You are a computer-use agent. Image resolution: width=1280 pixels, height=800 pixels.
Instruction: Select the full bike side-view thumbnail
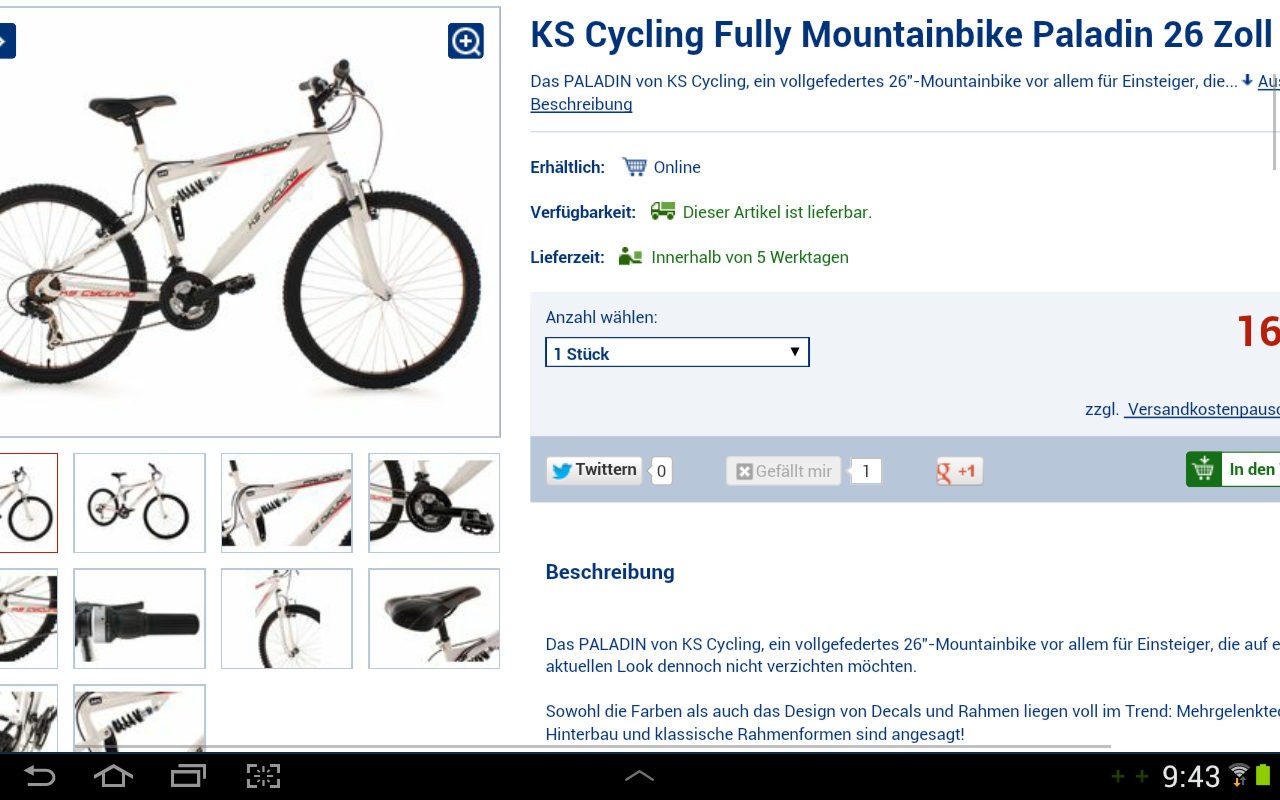[139, 503]
